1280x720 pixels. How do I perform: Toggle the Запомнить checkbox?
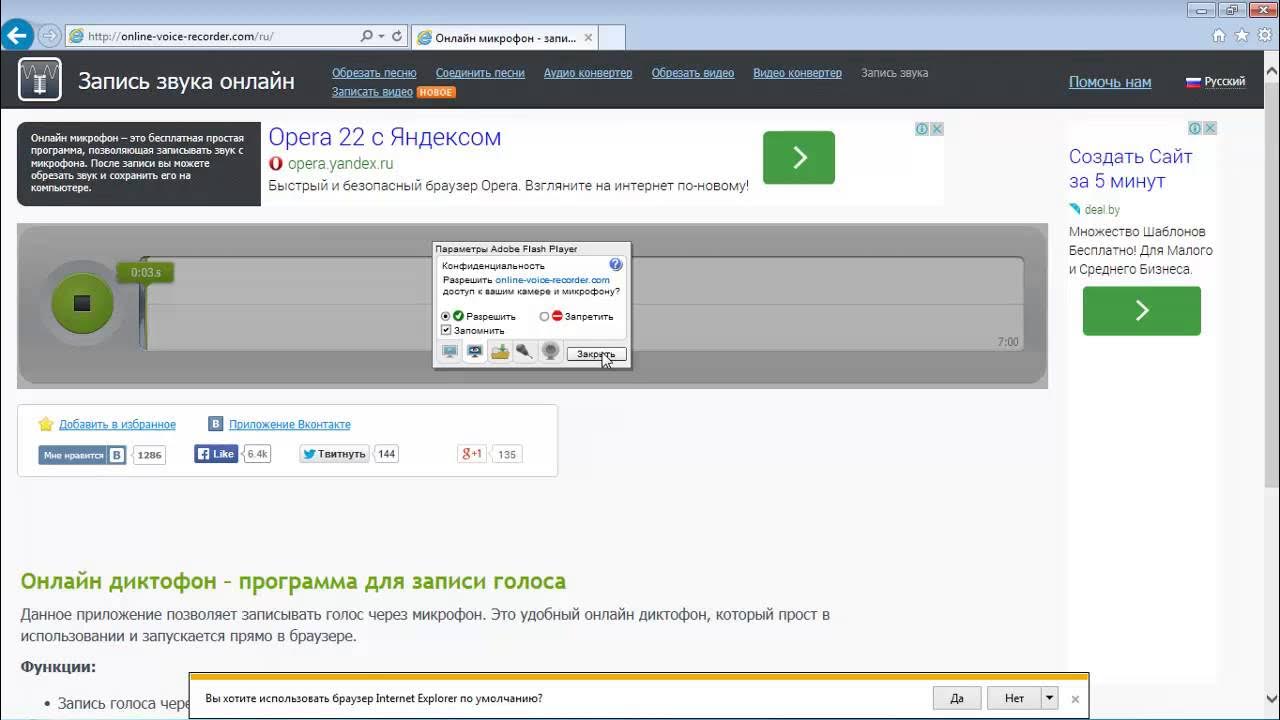coord(447,330)
